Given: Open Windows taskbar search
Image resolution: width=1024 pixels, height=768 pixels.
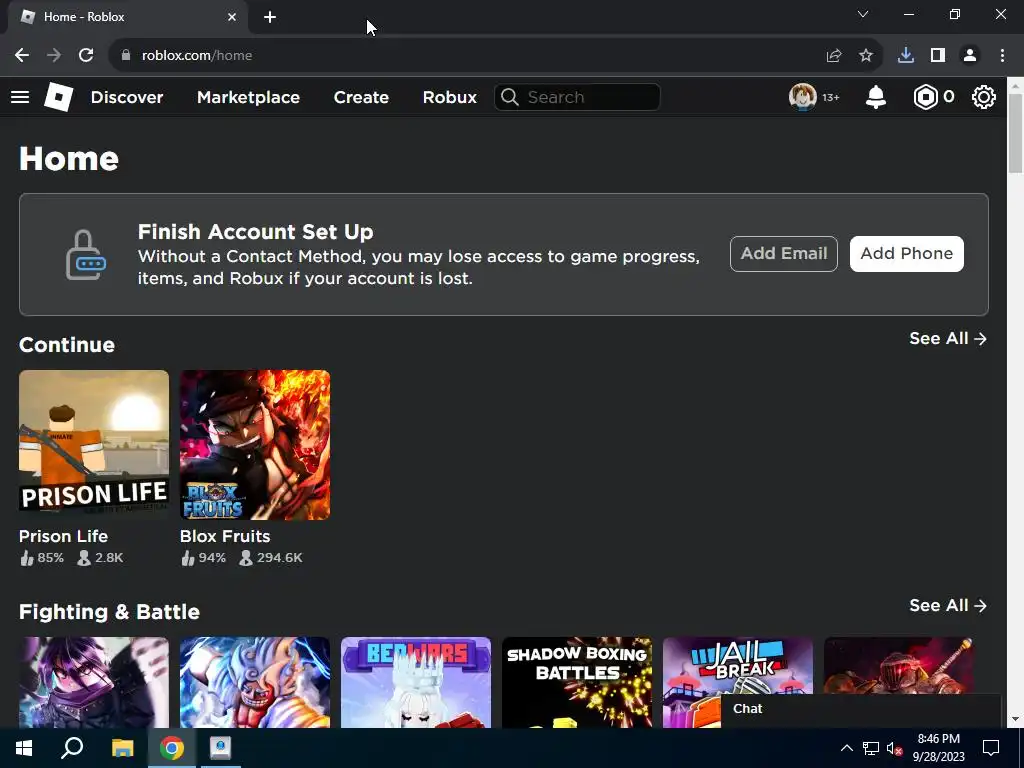Looking at the screenshot, I should coord(72,748).
